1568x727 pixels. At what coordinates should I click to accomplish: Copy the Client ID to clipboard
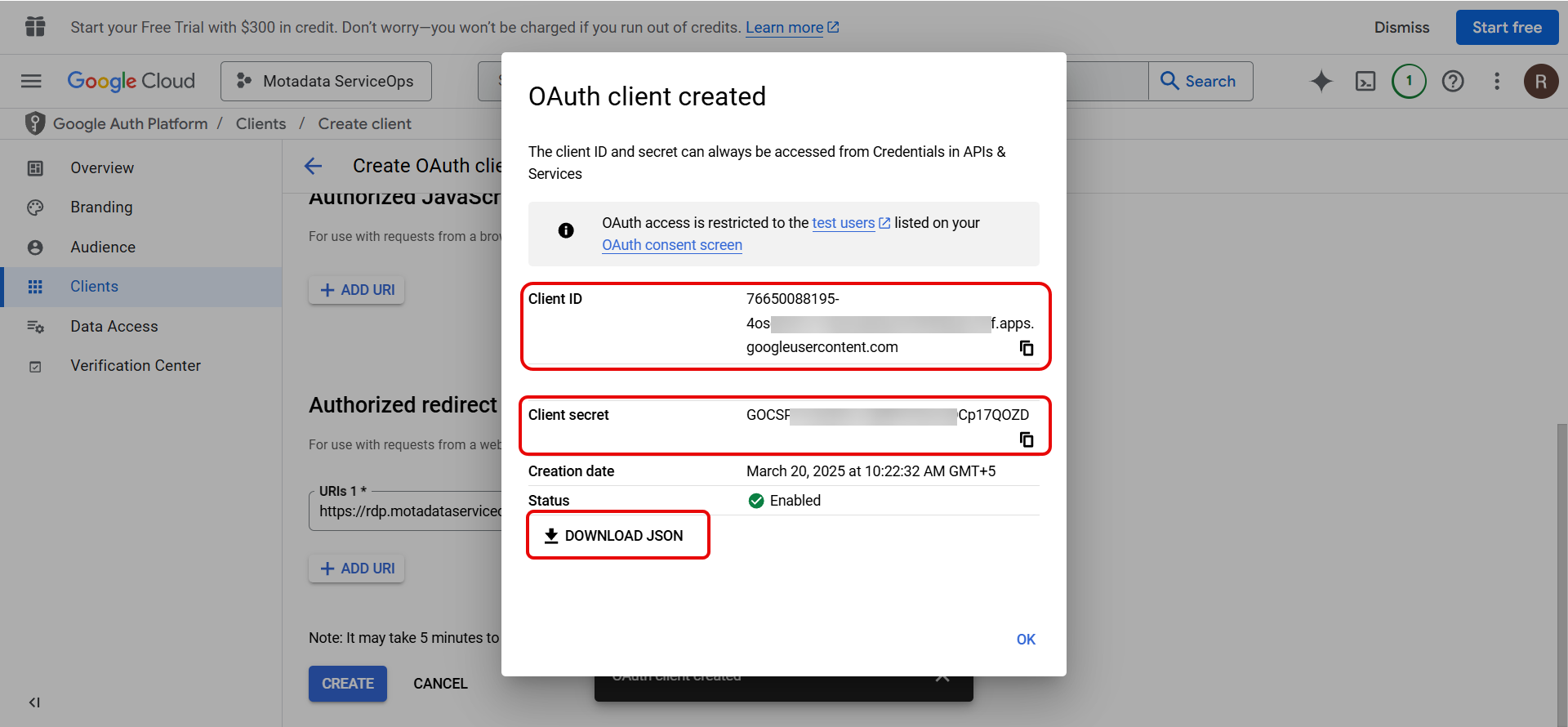click(1027, 349)
